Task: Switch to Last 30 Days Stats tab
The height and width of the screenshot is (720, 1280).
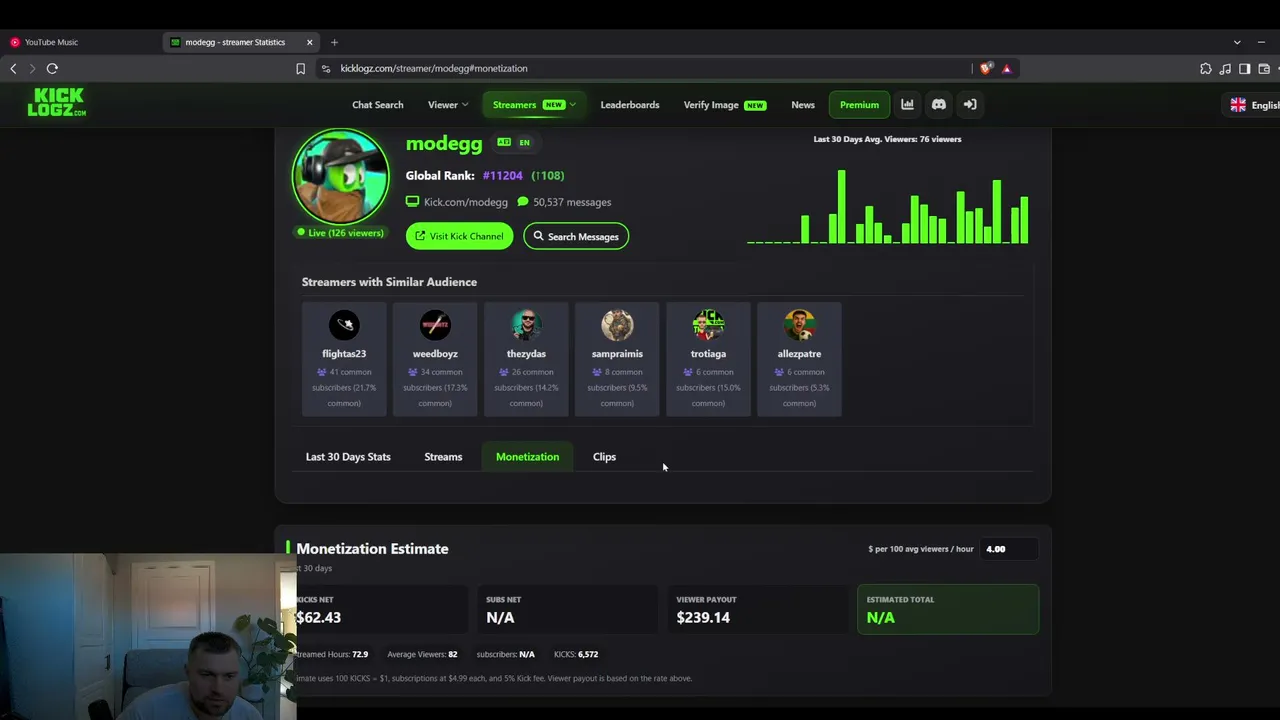Action: [348, 457]
